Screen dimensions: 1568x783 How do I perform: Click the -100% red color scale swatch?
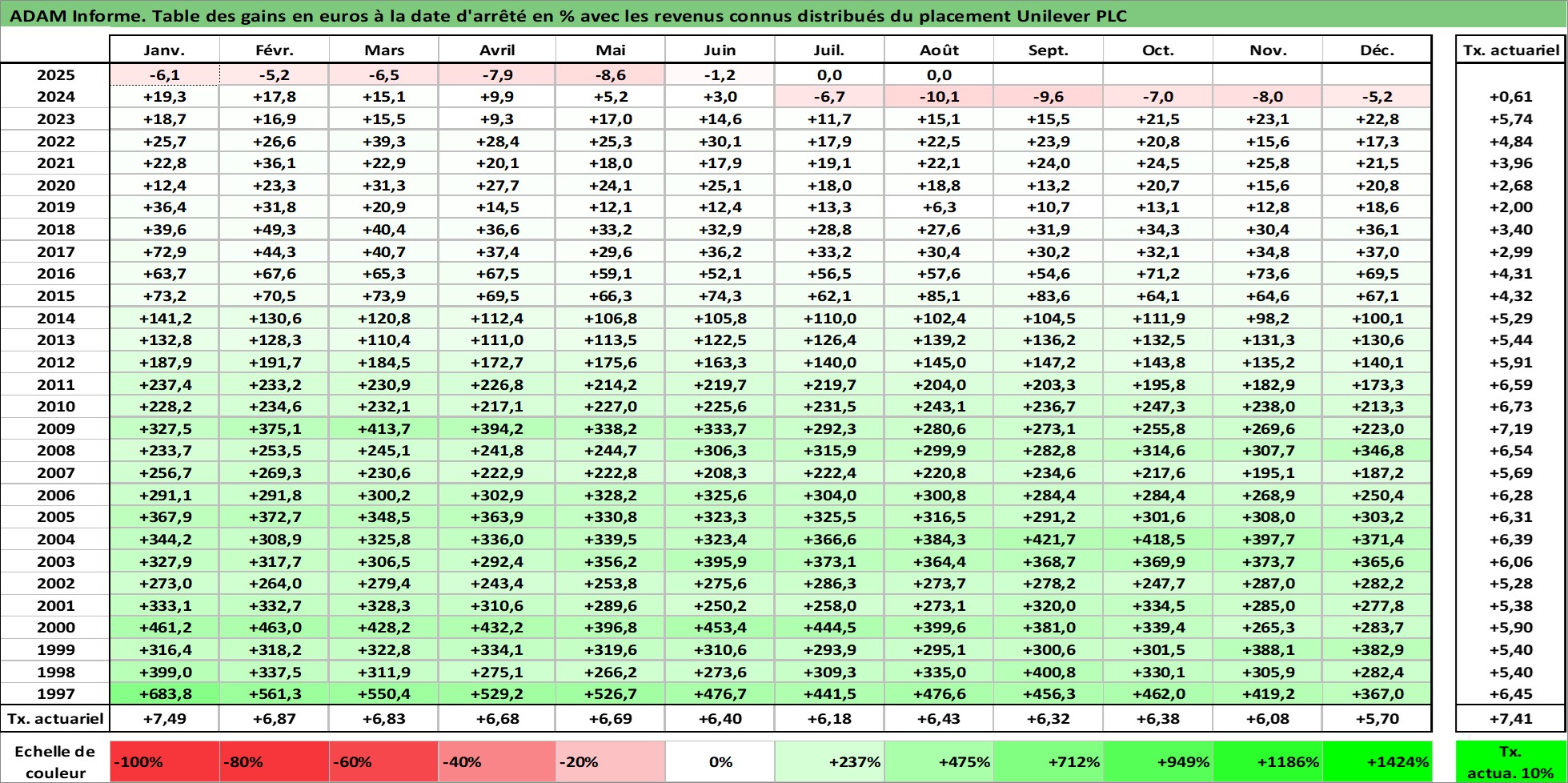click(164, 761)
